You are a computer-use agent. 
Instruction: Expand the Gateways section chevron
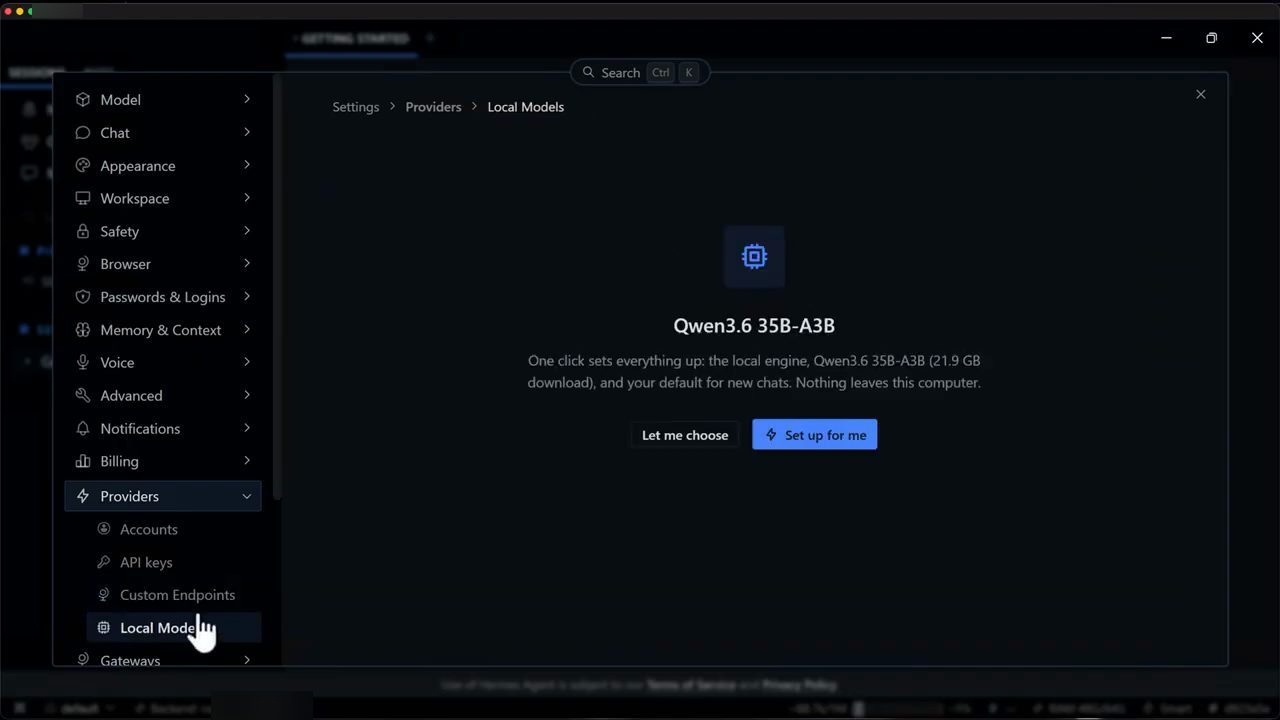tap(247, 659)
